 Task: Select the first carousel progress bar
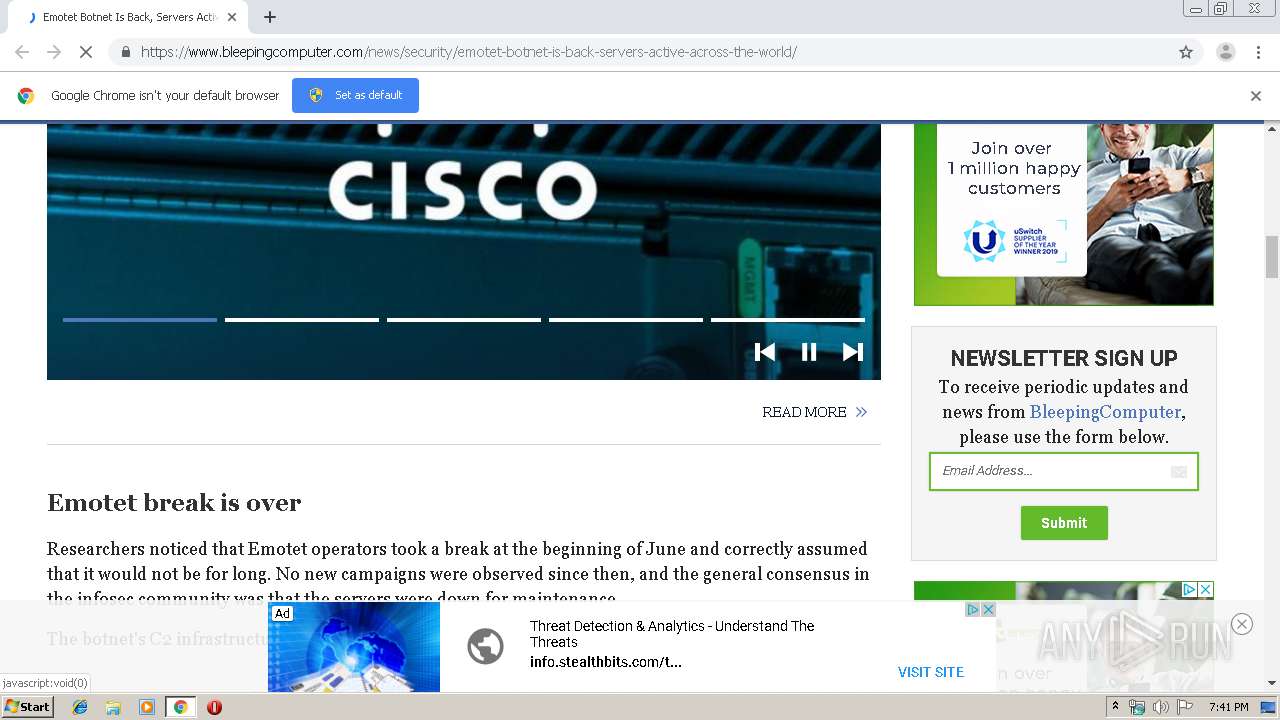click(x=140, y=320)
